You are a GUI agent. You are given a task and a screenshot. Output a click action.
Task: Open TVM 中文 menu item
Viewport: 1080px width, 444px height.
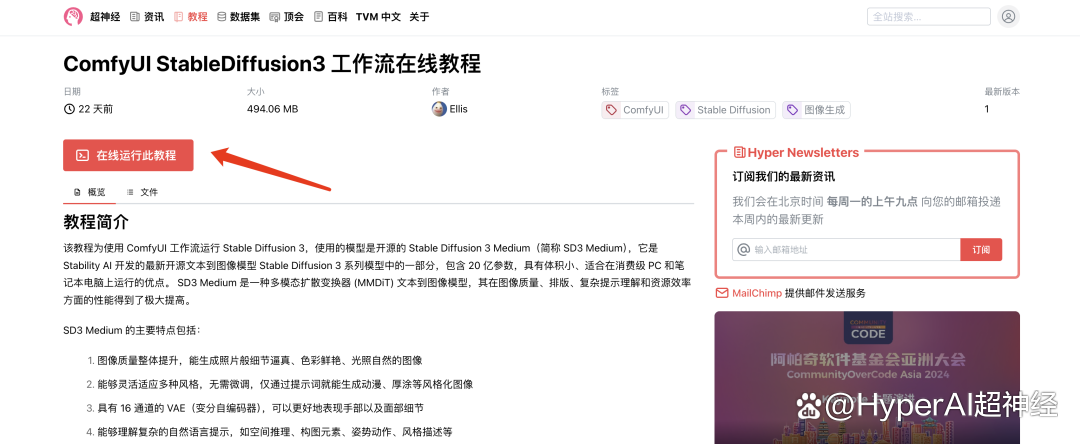point(378,17)
